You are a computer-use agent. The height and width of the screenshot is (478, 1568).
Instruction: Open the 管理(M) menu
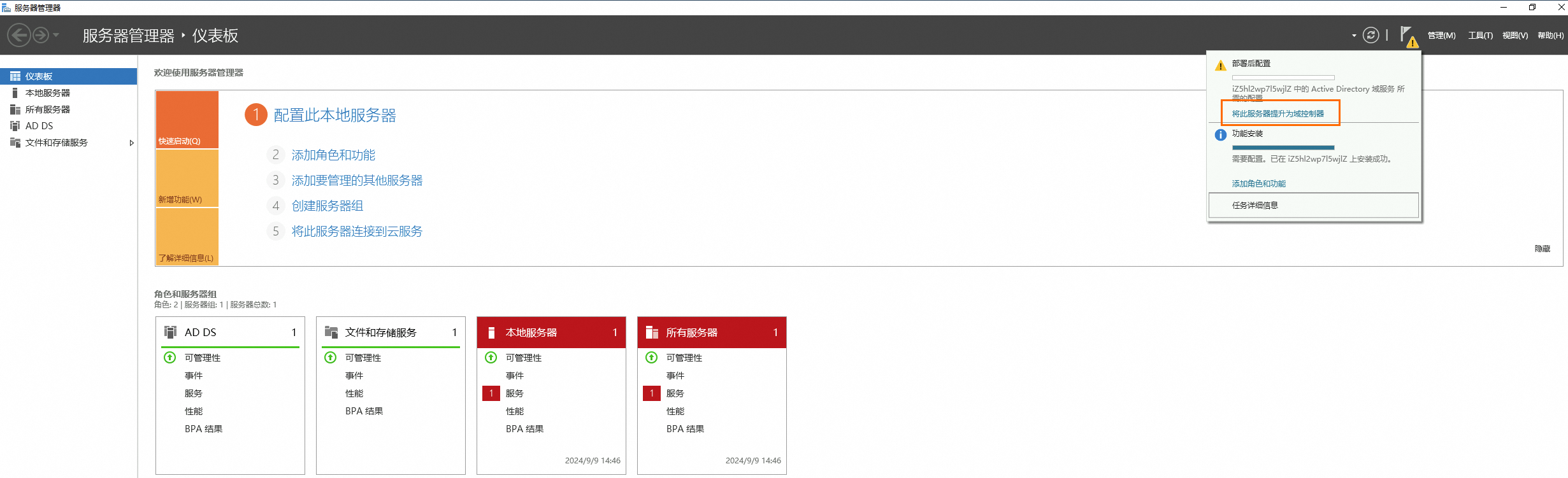tap(1441, 36)
